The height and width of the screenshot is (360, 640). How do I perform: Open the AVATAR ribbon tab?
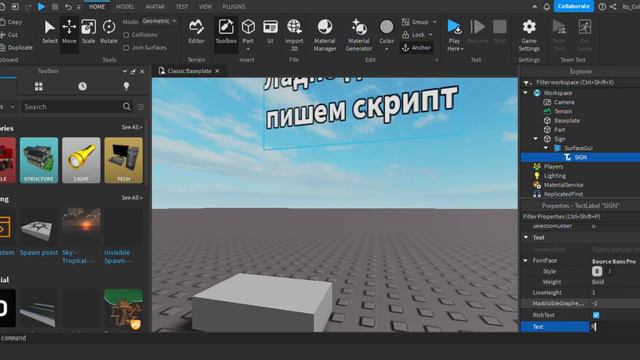point(155,7)
